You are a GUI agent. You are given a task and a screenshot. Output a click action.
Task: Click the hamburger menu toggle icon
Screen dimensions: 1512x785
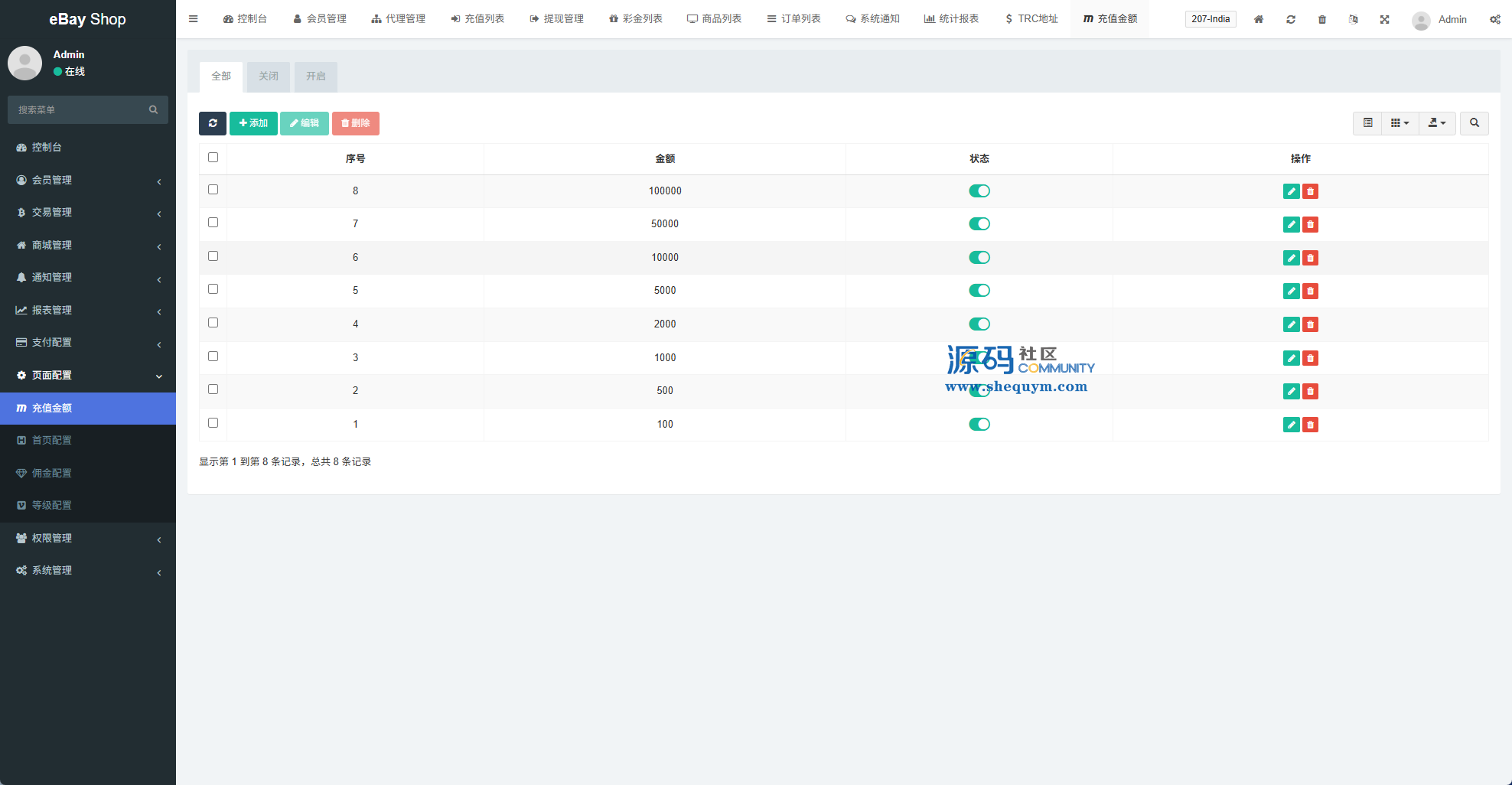(x=194, y=19)
